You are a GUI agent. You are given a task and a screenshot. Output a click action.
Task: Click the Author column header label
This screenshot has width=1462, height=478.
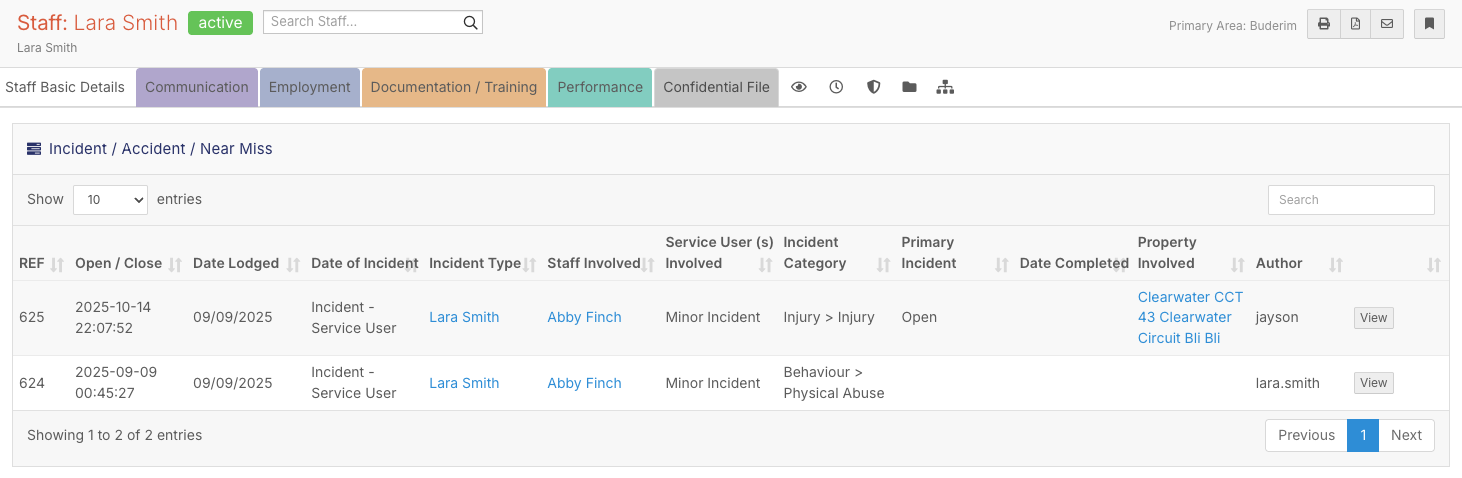tap(1279, 264)
